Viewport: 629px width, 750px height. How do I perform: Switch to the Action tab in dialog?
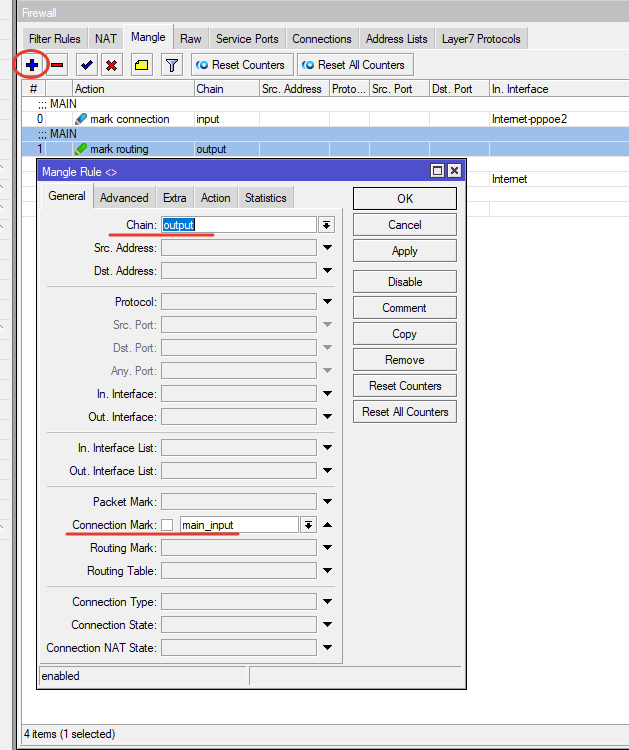215,198
